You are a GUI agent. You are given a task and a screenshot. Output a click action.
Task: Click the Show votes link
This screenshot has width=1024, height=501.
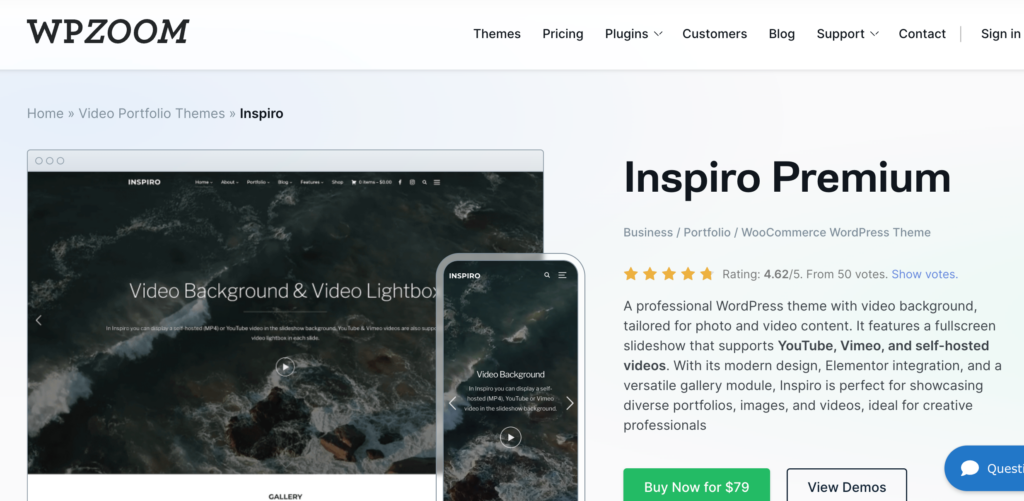(925, 274)
